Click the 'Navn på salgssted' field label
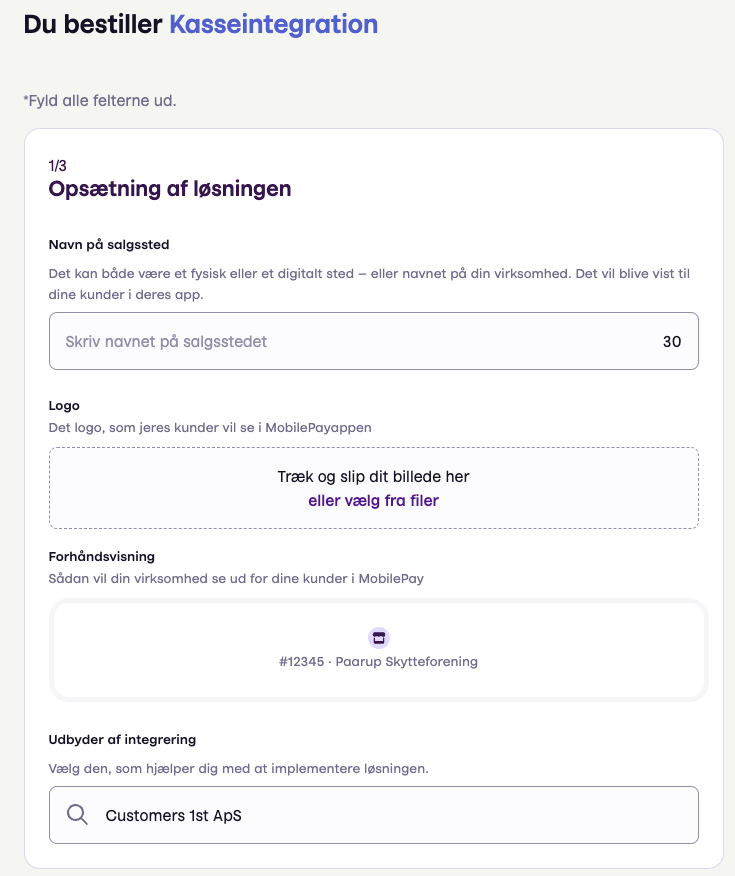735x876 pixels. click(x=109, y=245)
